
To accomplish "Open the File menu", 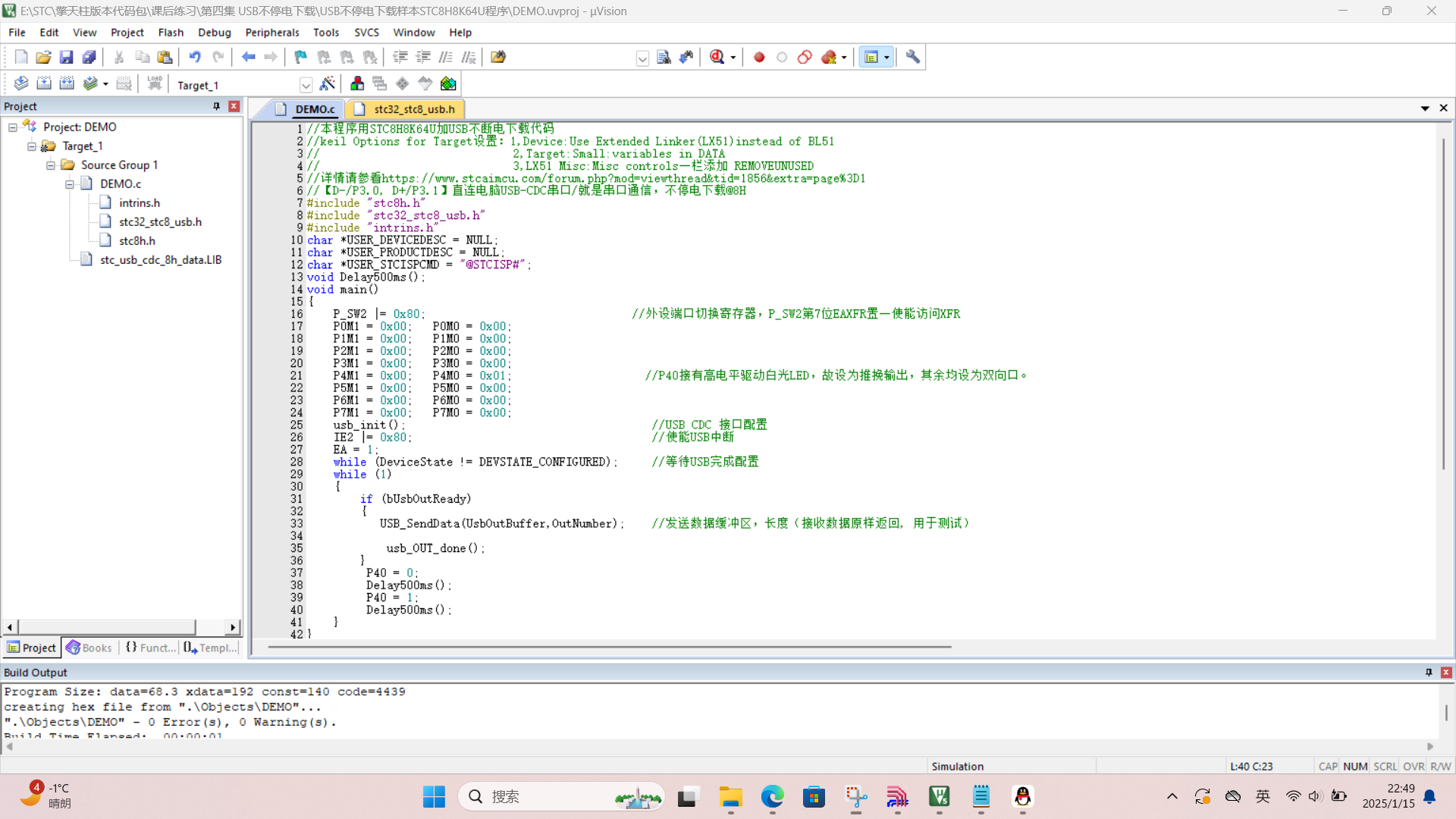I will pyautogui.click(x=17, y=33).
